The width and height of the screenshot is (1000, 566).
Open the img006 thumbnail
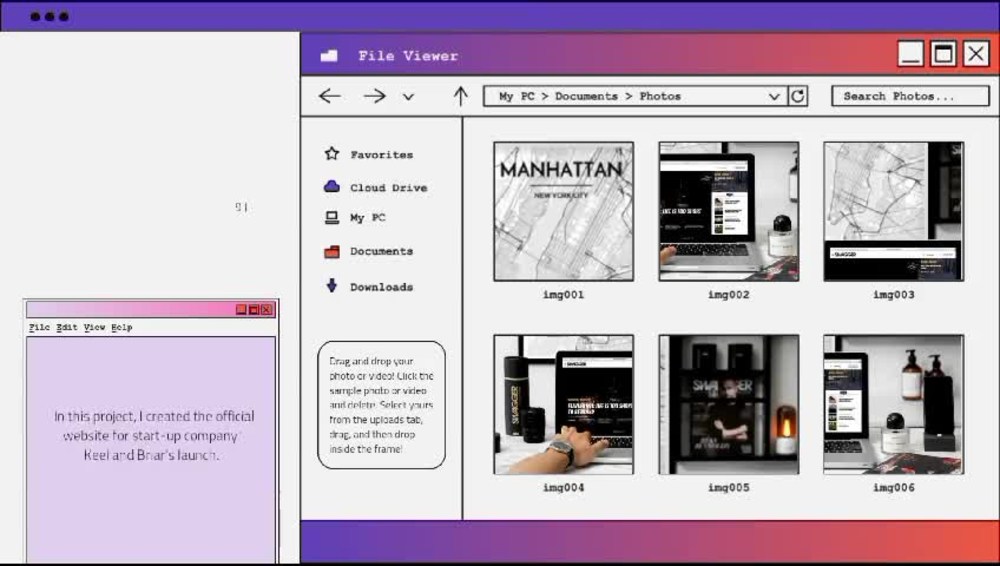pos(893,405)
